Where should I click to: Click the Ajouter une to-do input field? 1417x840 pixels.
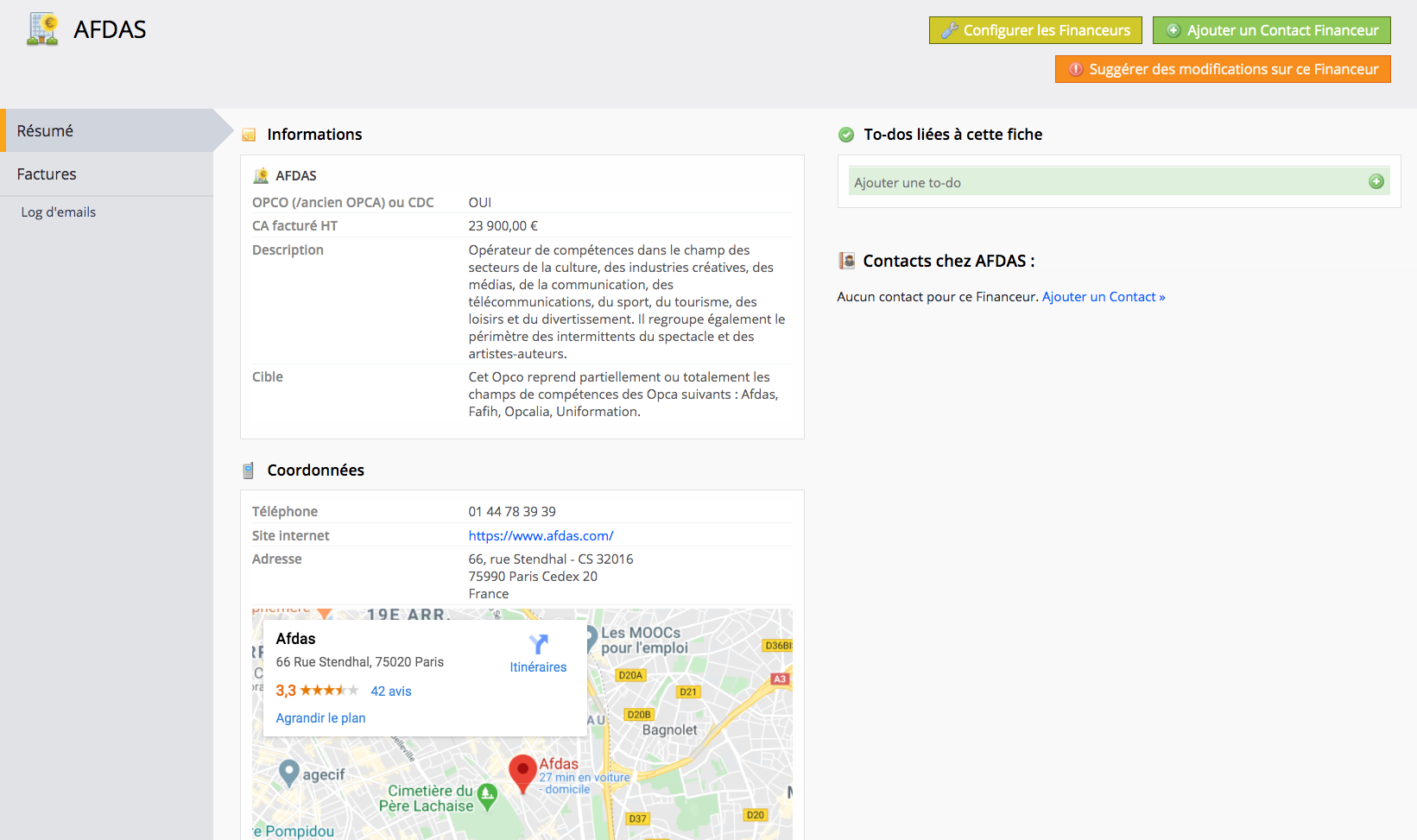[1119, 182]
